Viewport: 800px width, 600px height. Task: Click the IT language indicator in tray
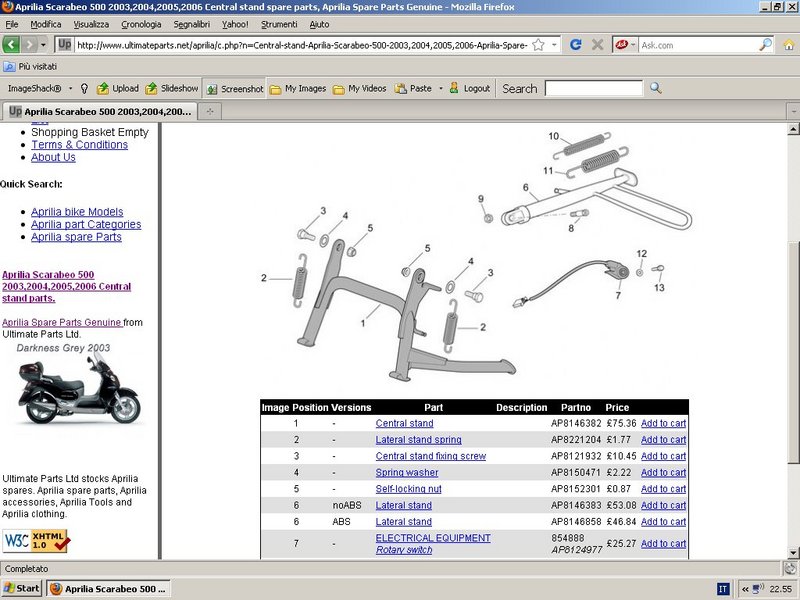pos(722,589)
